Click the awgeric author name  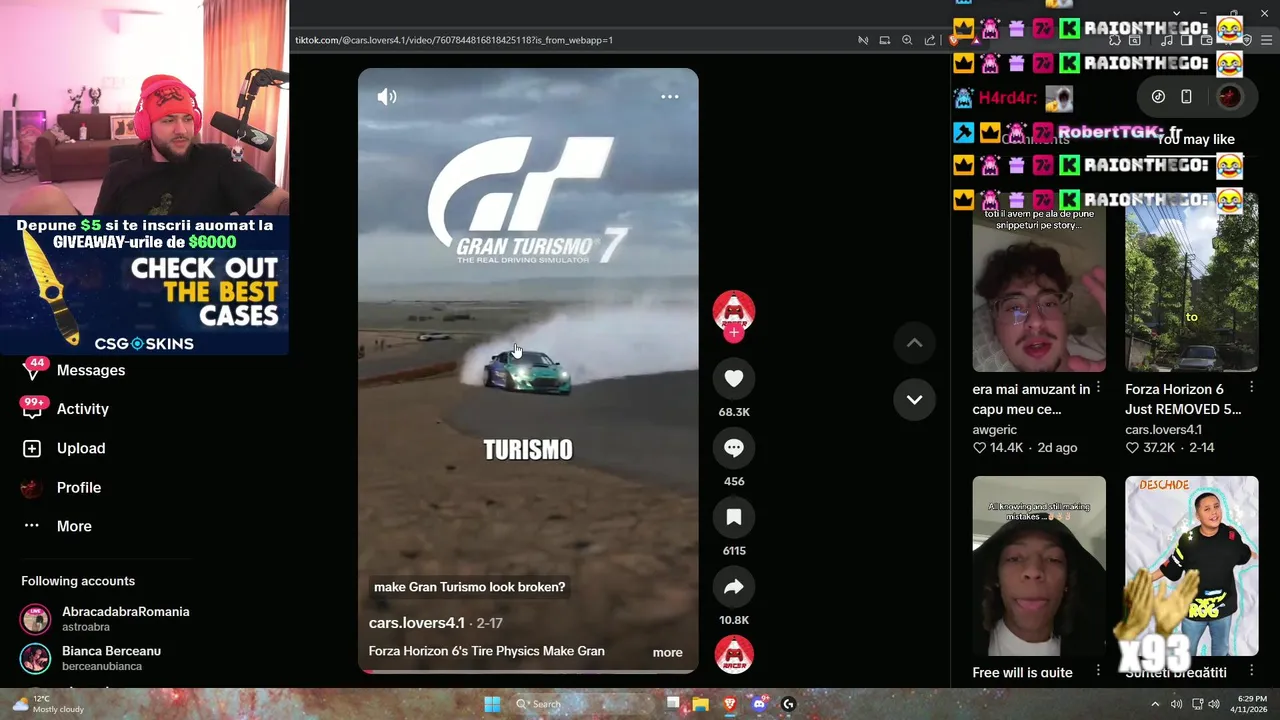pos(994,429)
